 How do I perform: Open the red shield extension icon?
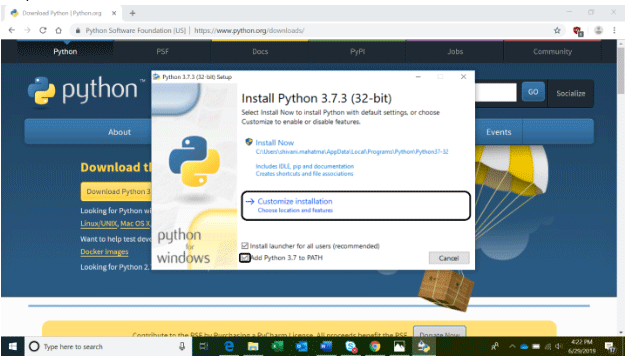tap(577, 31)
